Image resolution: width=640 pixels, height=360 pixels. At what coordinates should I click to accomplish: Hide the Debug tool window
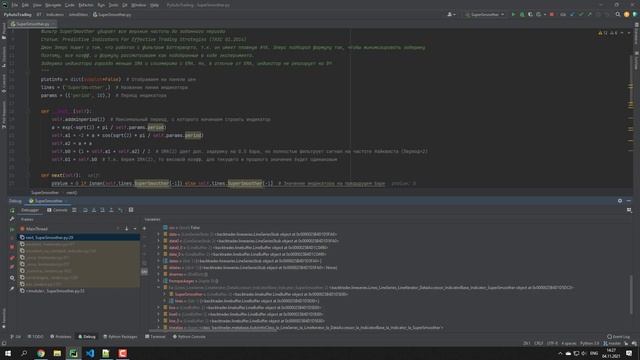pos(629,201)
